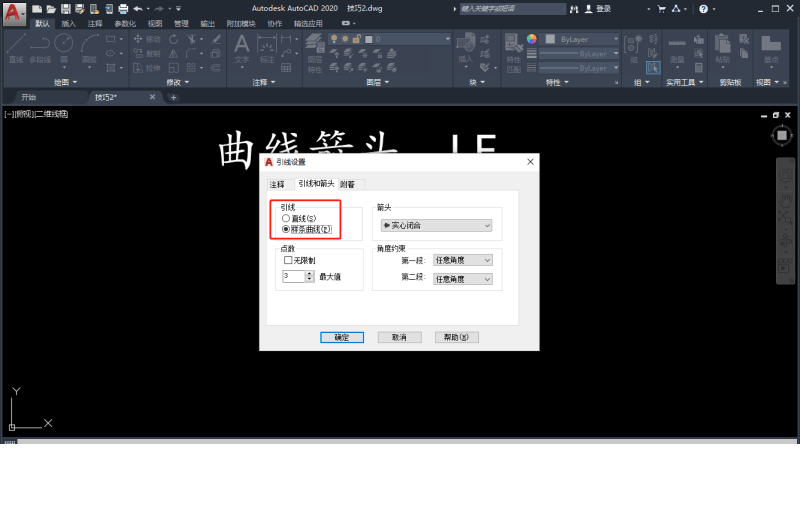Click the Trim scissors icon
Viewport: 800px width, 509px height.
(191, 39)
